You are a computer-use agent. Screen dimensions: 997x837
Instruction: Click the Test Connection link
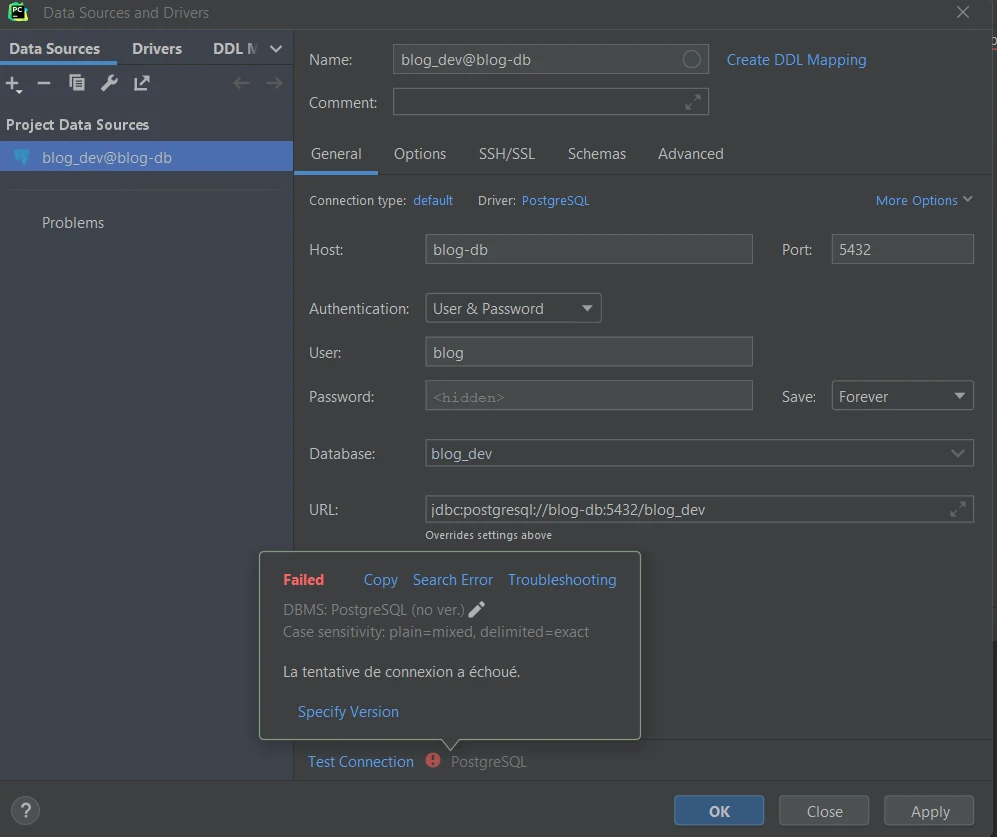[x=360, y=761]
